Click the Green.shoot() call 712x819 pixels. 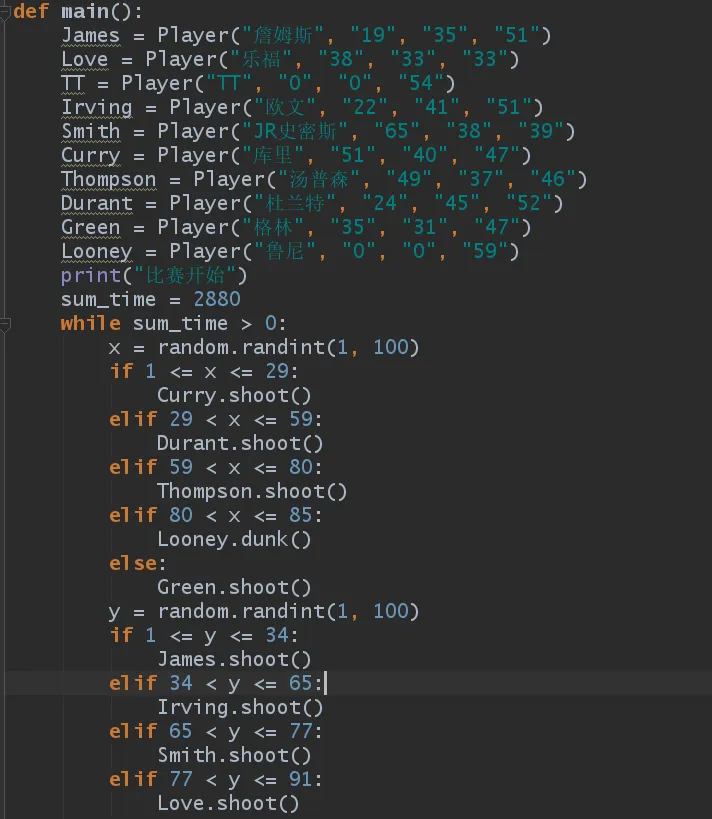coord(234,588)
